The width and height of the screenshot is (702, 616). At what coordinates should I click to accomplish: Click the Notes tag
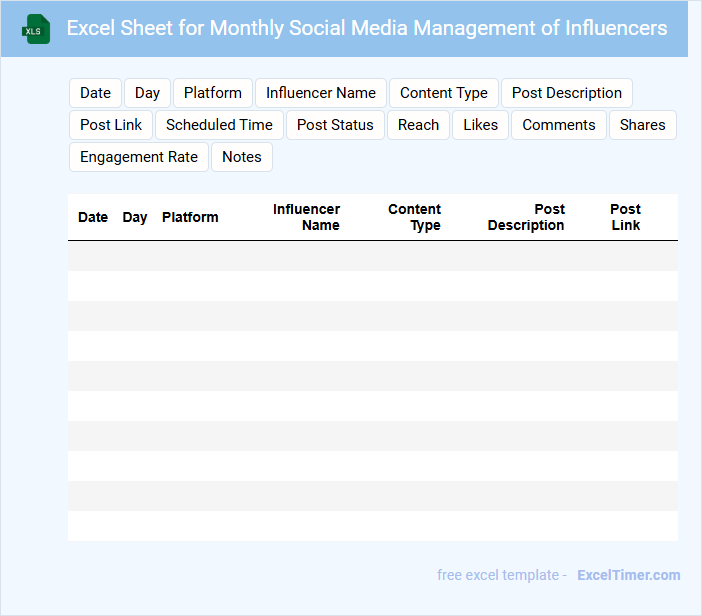241,157
